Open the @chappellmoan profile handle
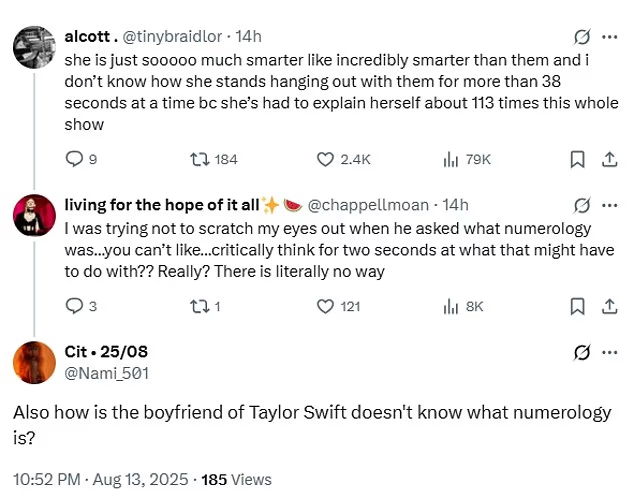634x498 pixels. click(x=372, y=205)
